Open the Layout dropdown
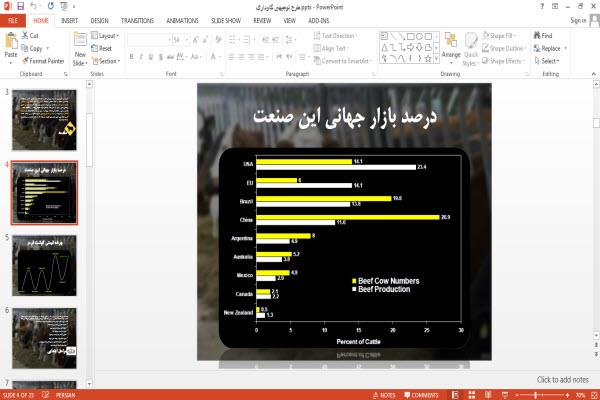The height and width of the screenshot is (400, 600). point(105,36)
